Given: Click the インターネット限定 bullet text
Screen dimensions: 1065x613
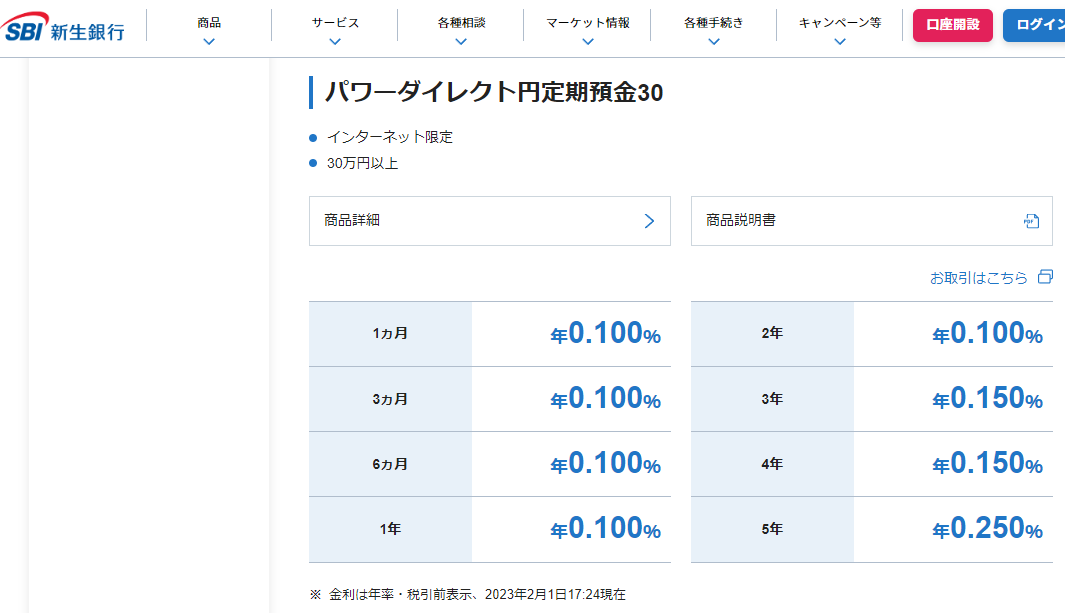Looking at the screenshot, I should coord(390,137).
